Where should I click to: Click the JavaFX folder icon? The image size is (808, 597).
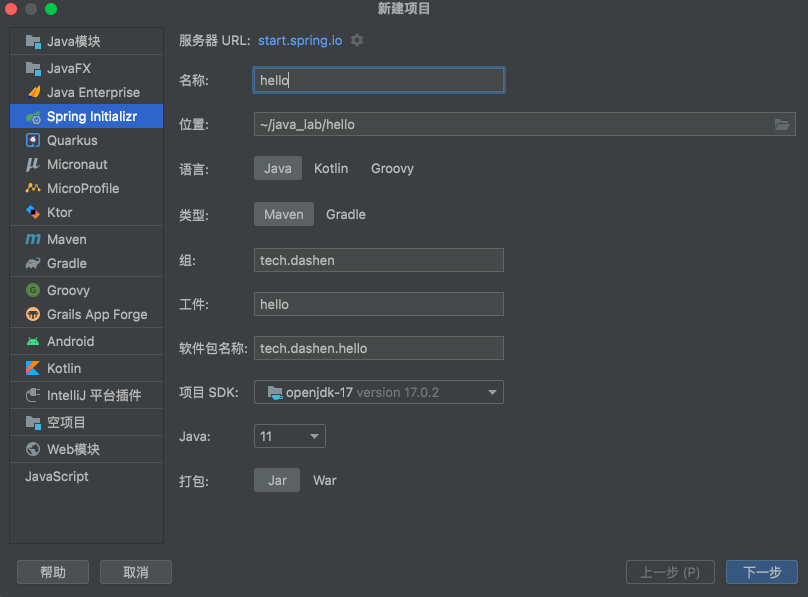tap(33, 69)
